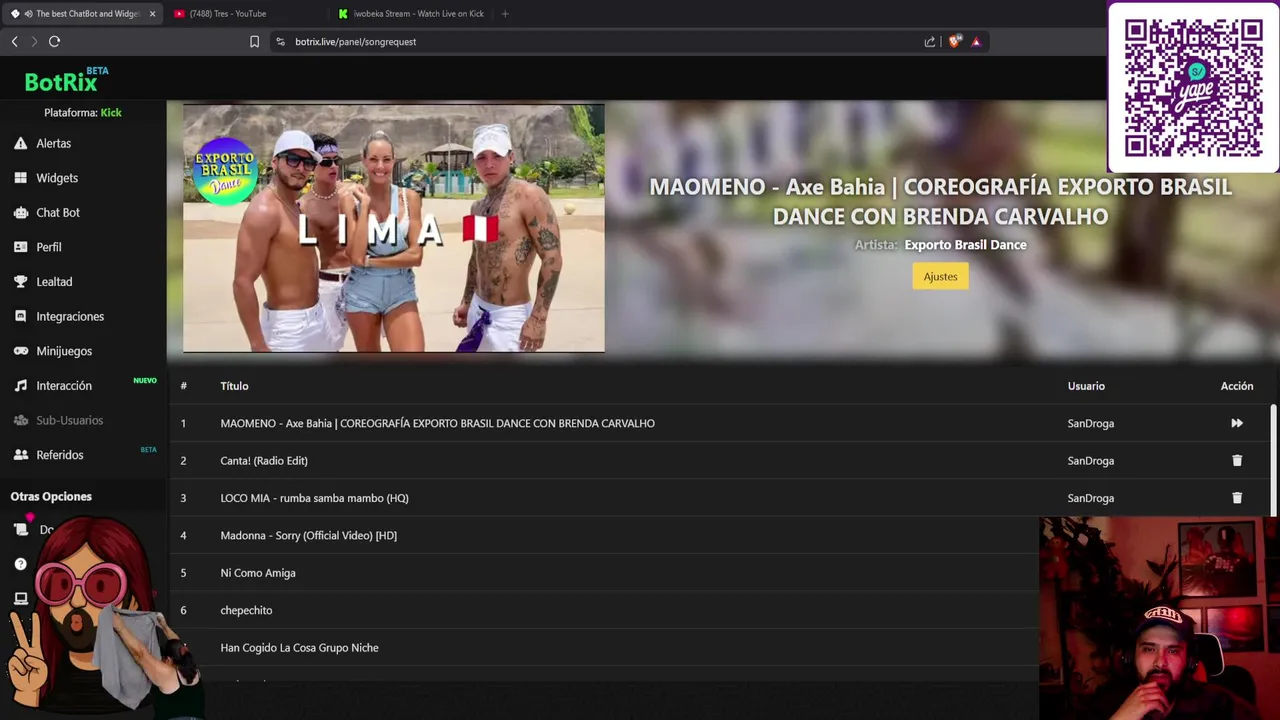Image resolution: width=1280 pixels, height=720 pixels.
Task: Click the Integraciones icon
Action: (x=20, y=316)
